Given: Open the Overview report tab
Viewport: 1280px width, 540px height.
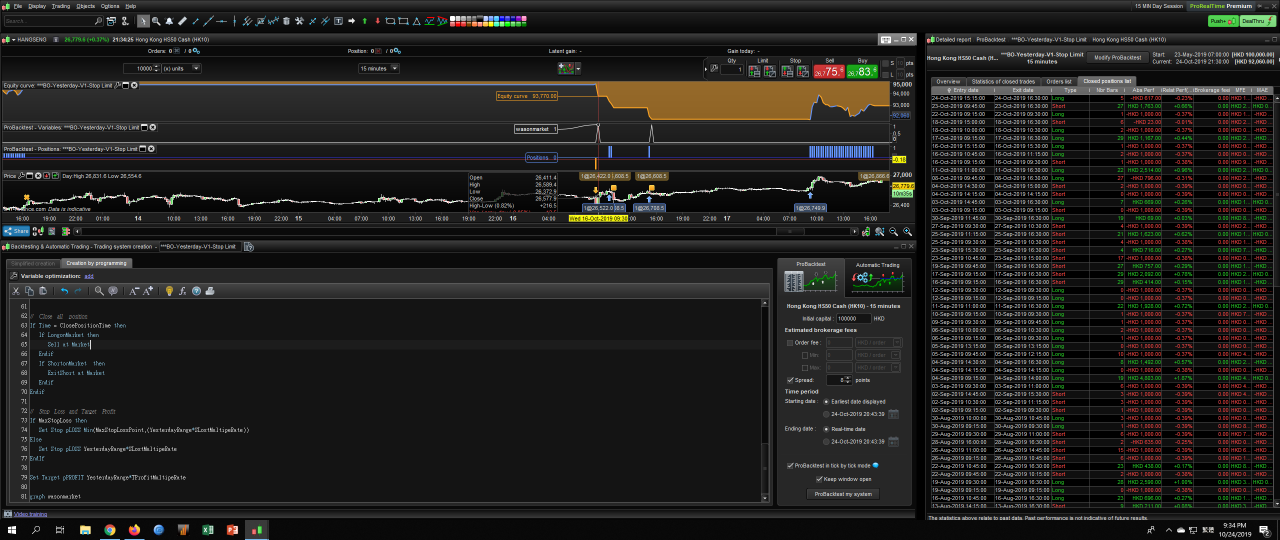Looking at the screenshot, I should click(948, 81).
